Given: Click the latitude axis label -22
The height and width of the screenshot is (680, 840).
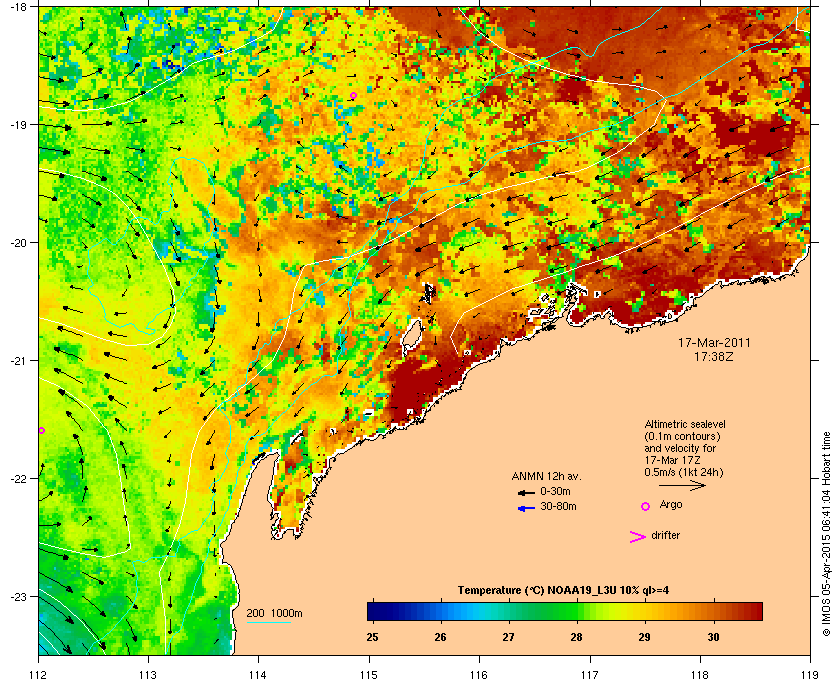Looking at the screenshot, I should tap(18, 479).
